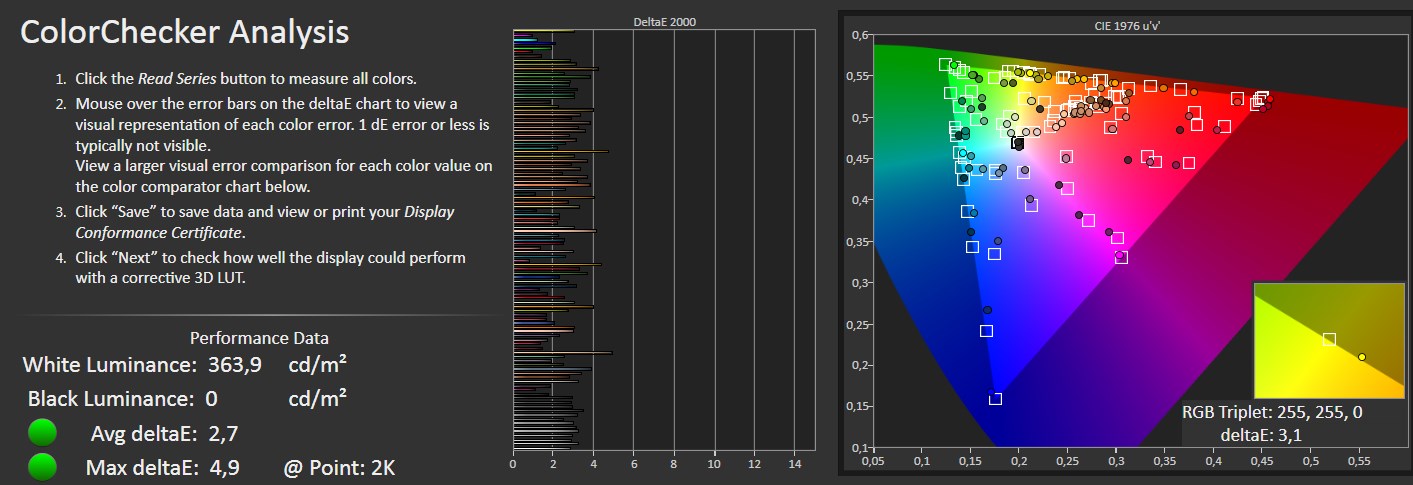Viewport: 1413px width, 485px height.
Task: Click the black white-point marker in the CIE chart
Action: point(1018,144)
